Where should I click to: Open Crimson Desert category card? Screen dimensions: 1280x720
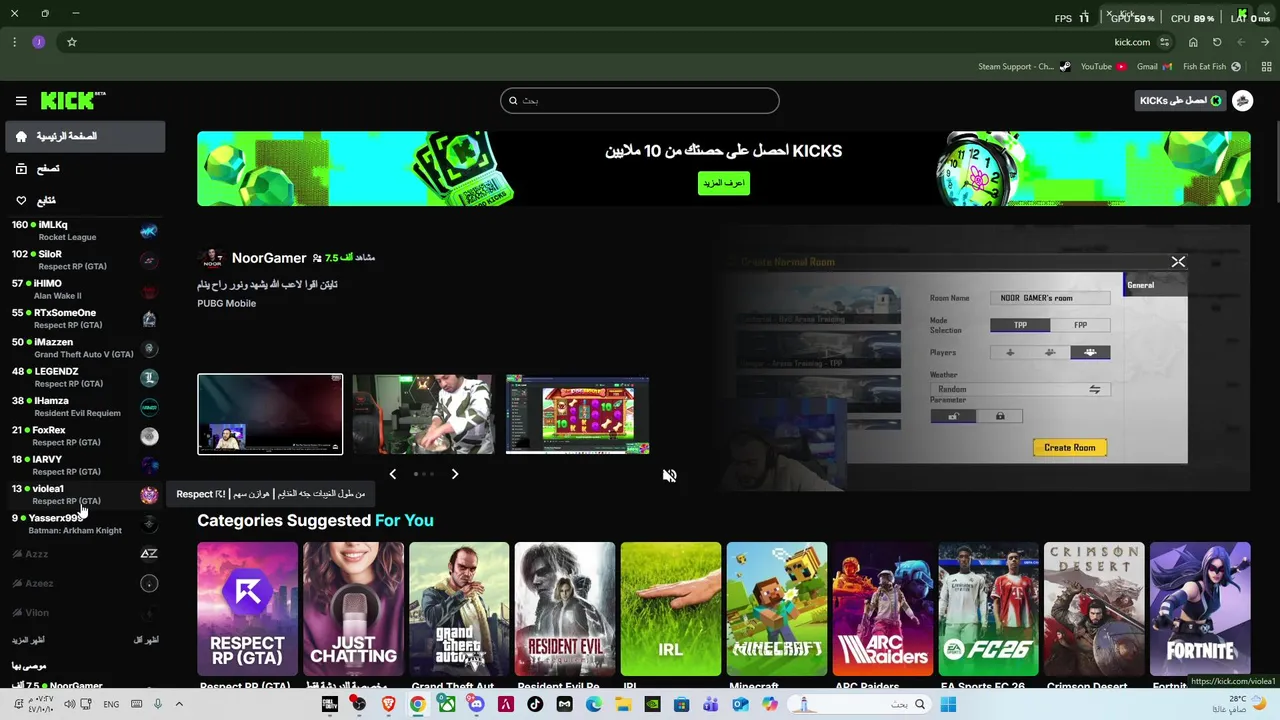tap(1095, 609)
